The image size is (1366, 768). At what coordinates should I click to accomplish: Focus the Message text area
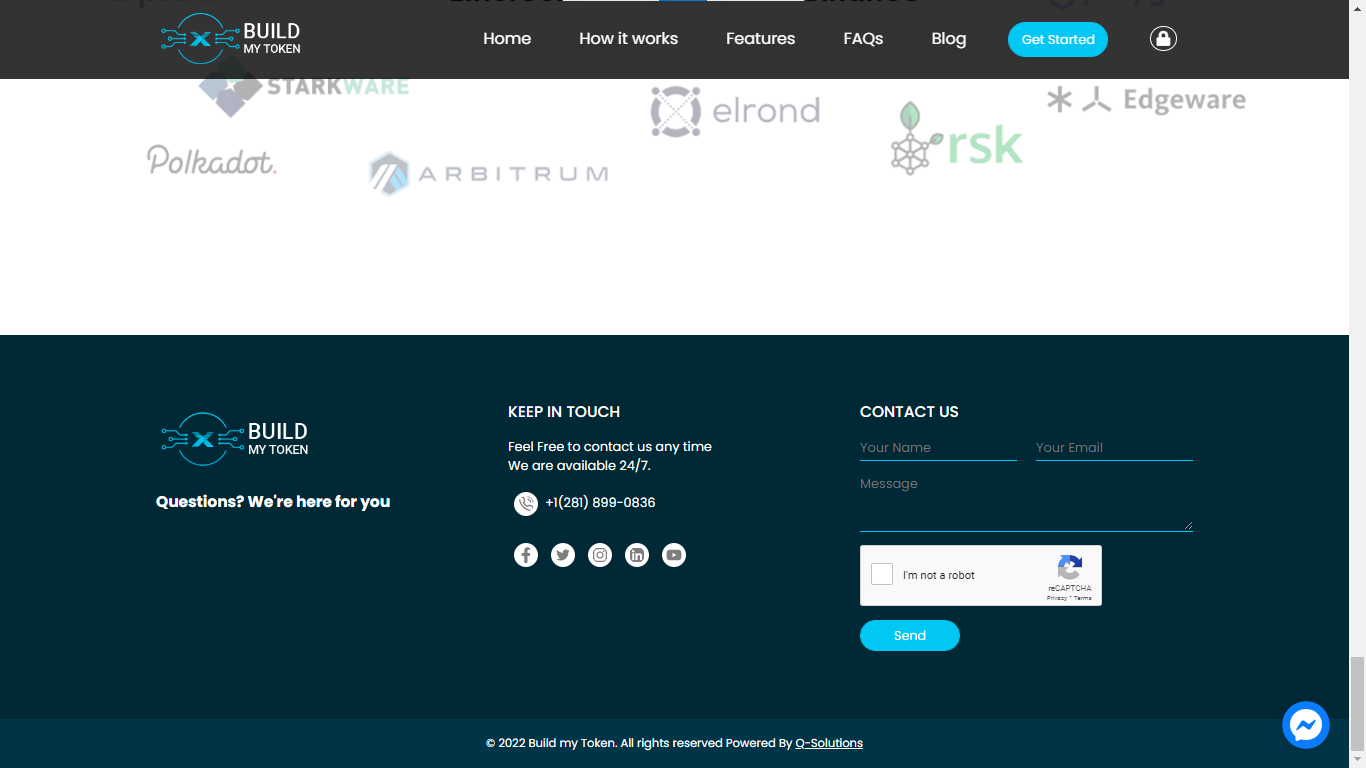point(1026,501)
